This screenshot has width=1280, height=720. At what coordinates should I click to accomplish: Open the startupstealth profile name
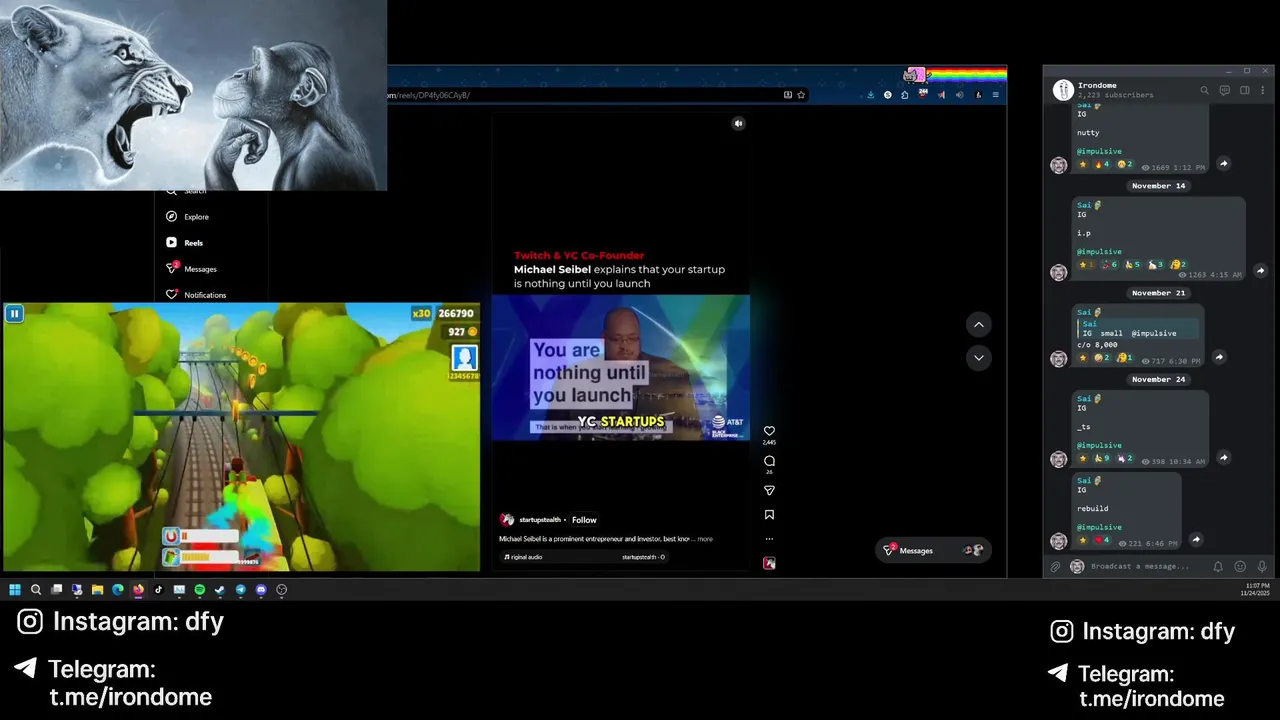point(539,520)
